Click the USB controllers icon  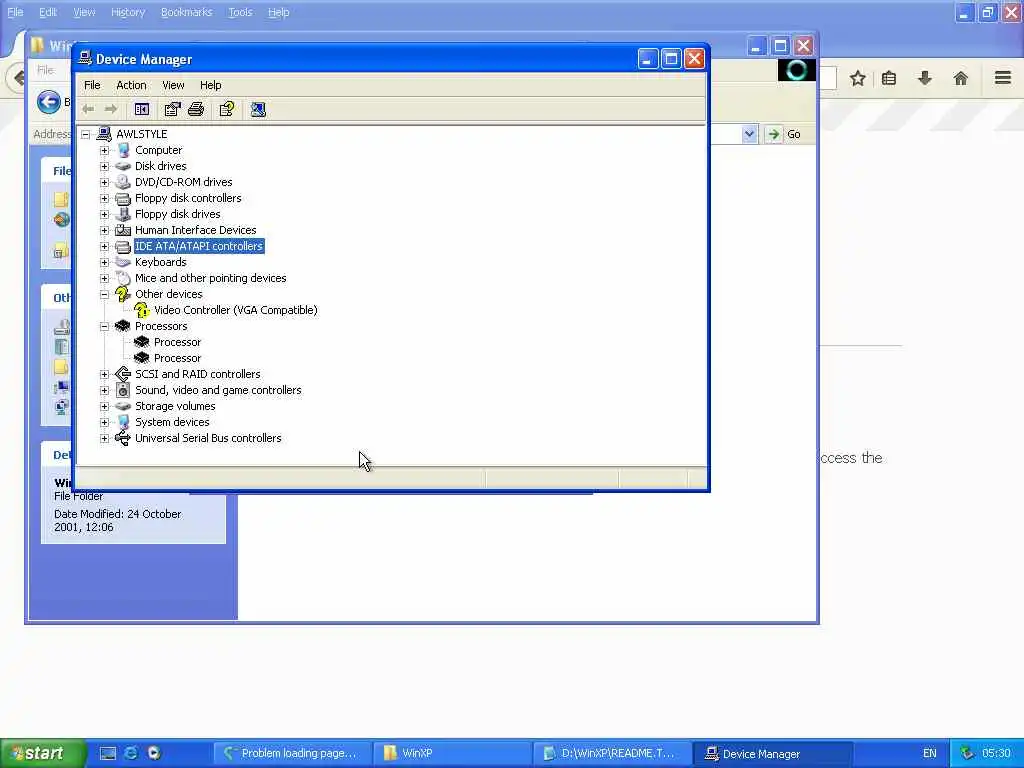(x=123, y=438)
